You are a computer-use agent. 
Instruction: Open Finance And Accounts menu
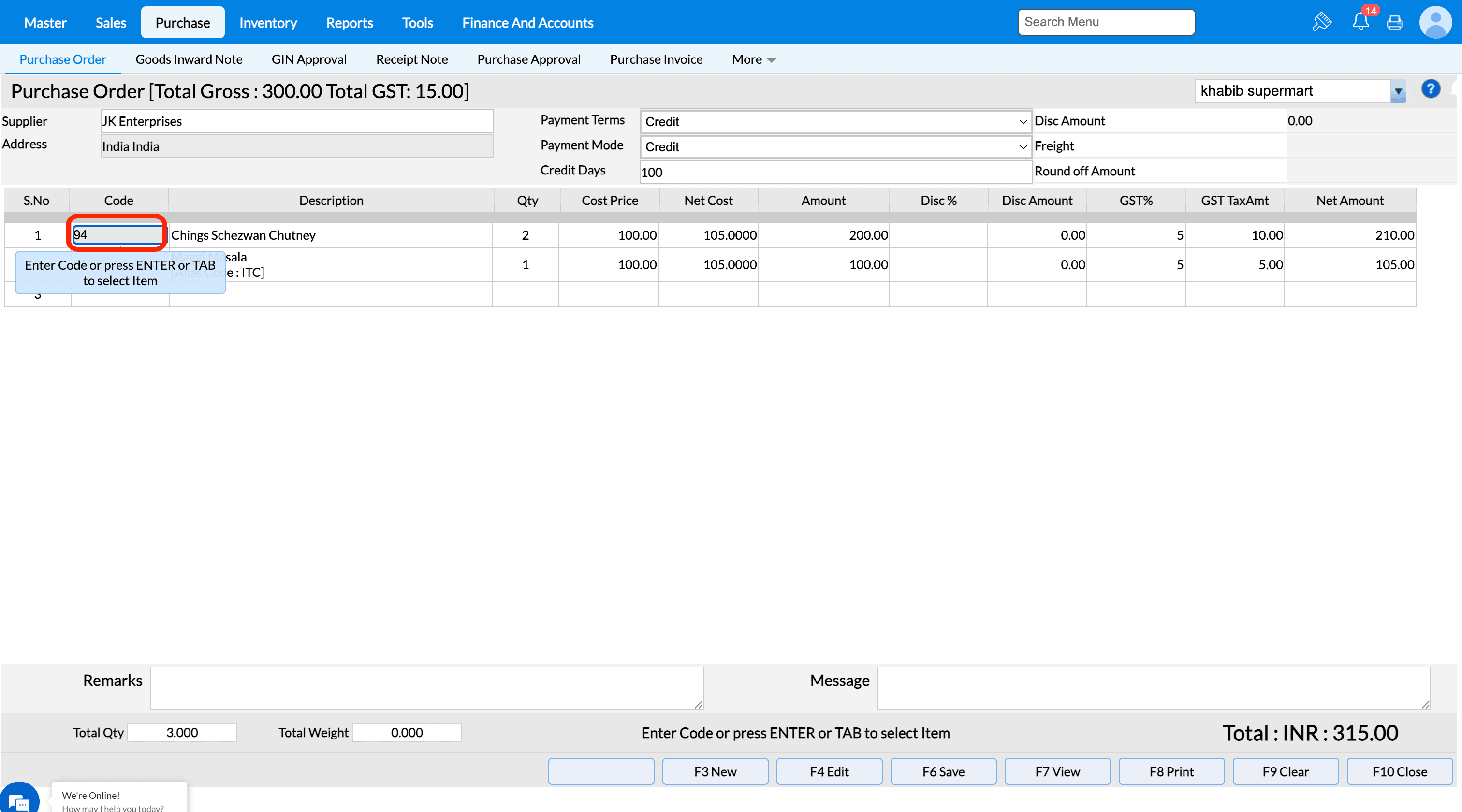coord(527,23)
